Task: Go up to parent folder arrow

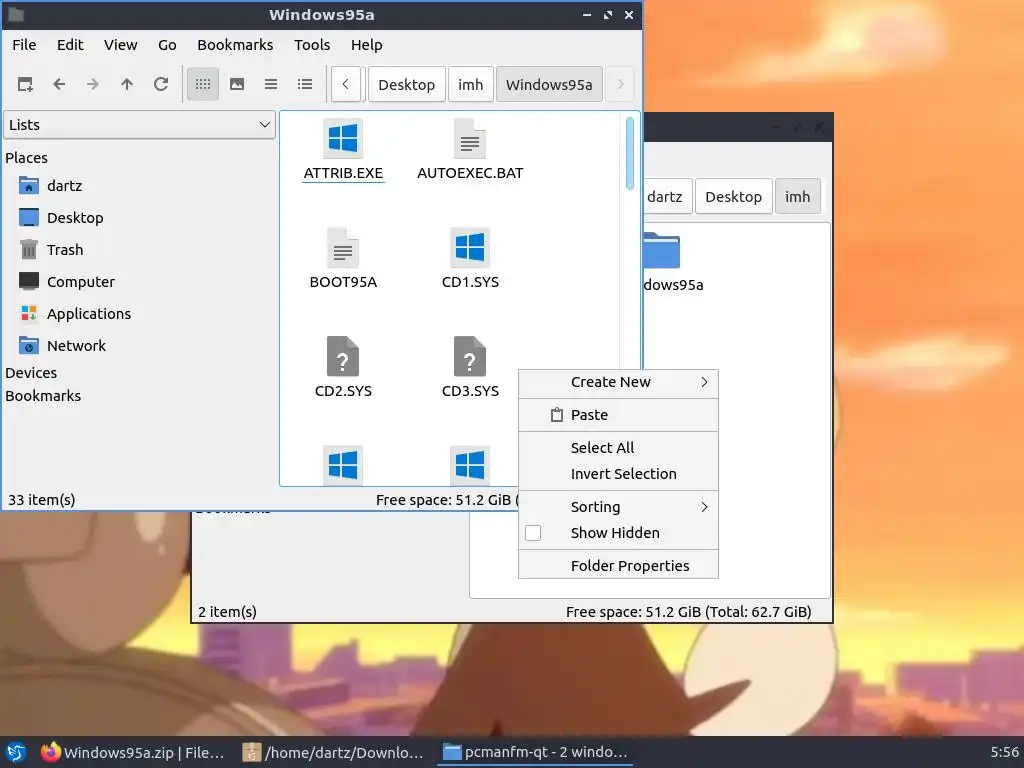Action: coord(127,84)
